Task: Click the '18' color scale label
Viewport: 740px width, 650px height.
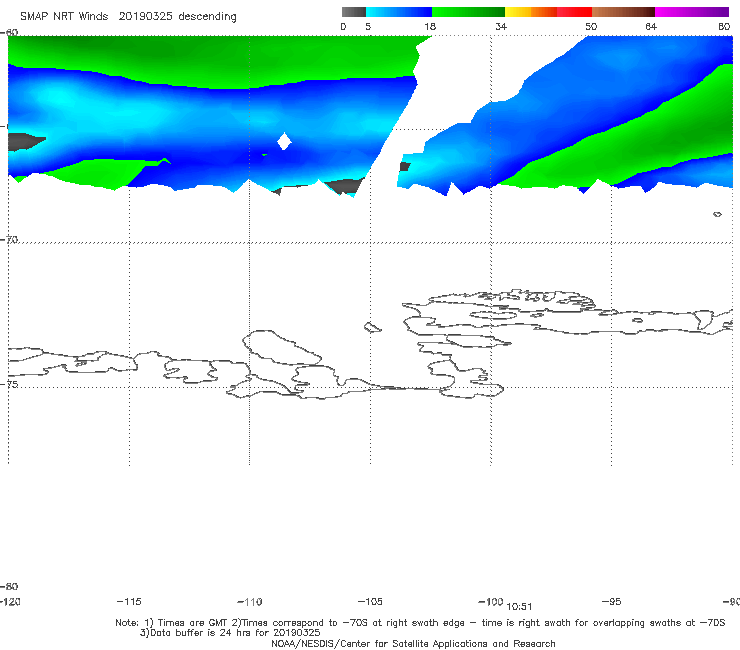Action: [x=430, y=26]
